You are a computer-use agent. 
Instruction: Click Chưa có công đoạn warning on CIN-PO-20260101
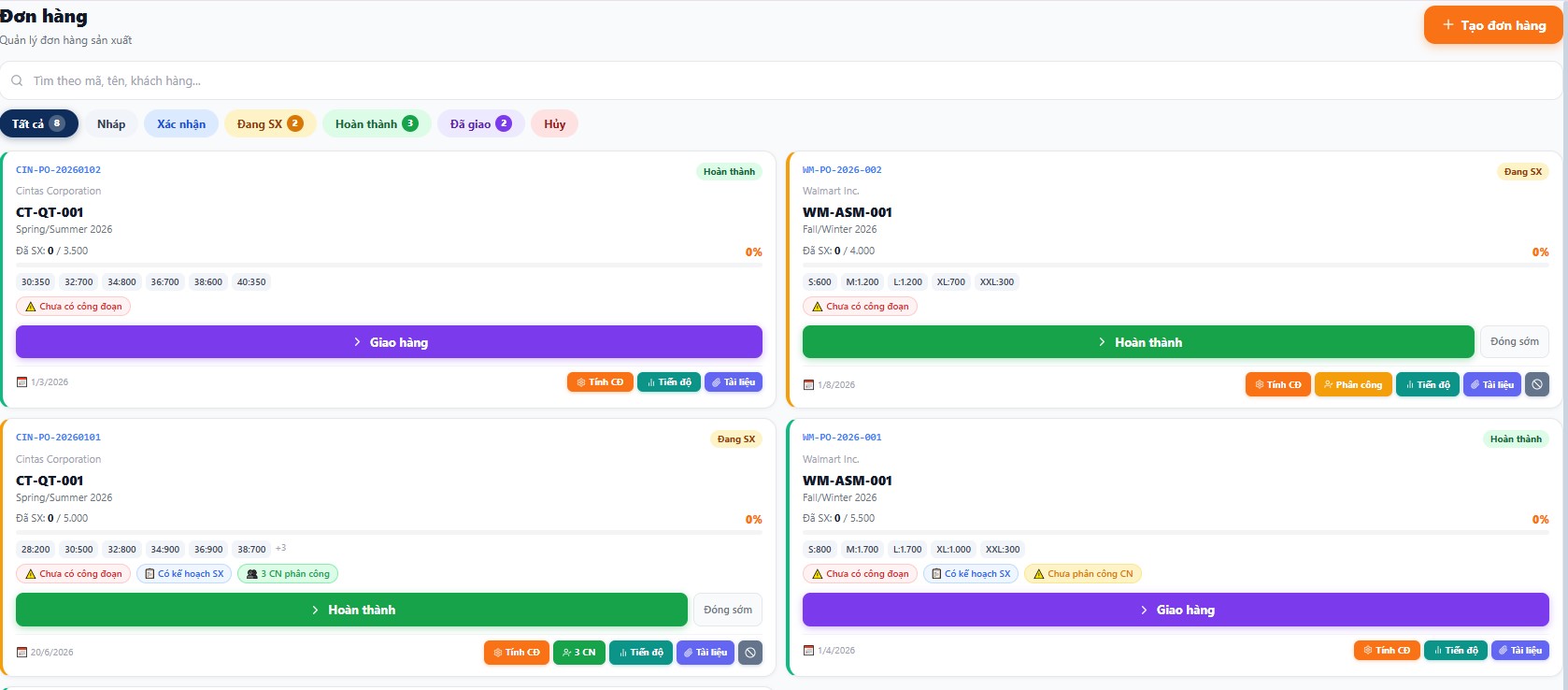point(74,574)
